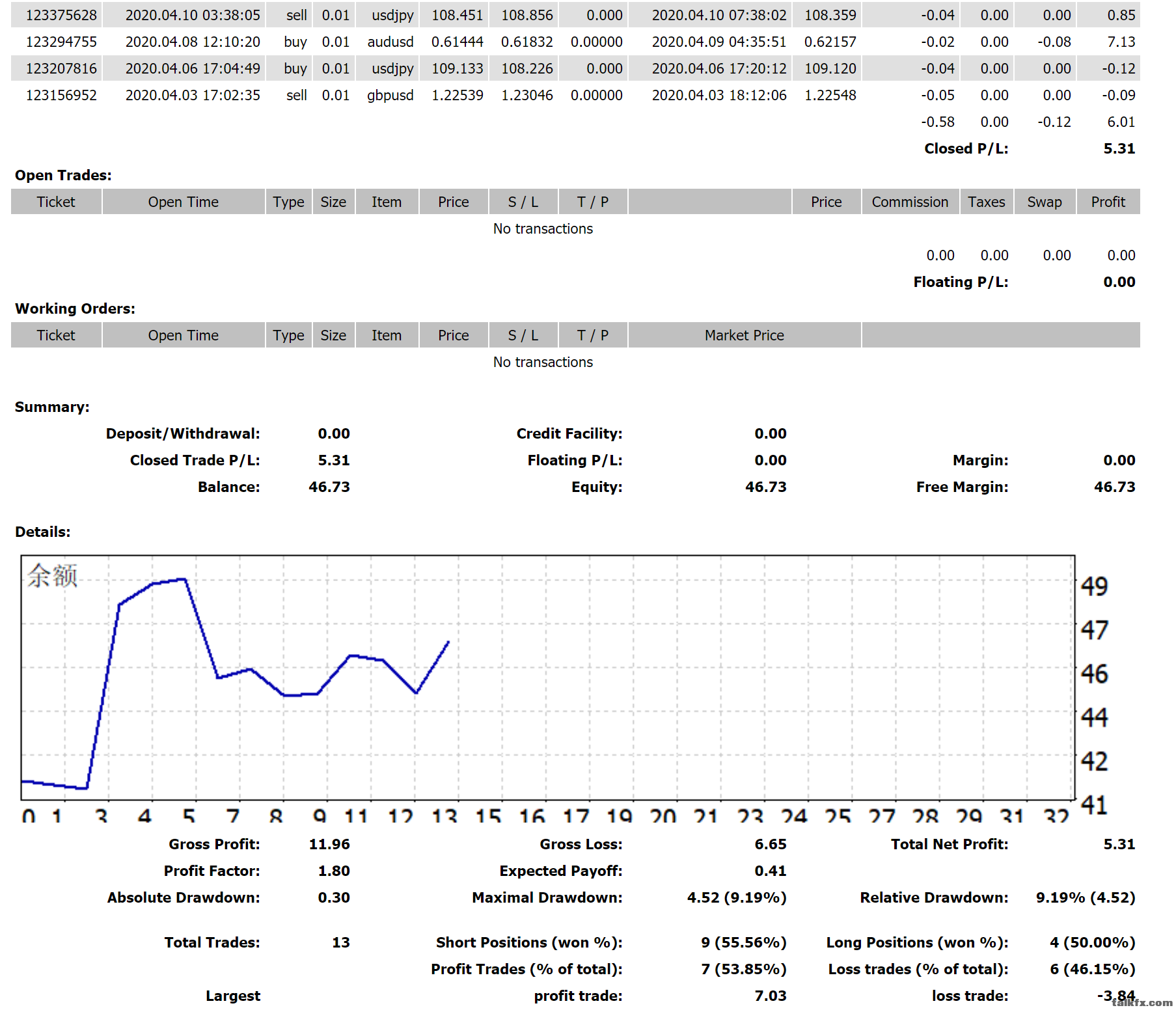The image size is (1176, 1010).
Task: Click the Working Orders heading
Action: (75, 308)
